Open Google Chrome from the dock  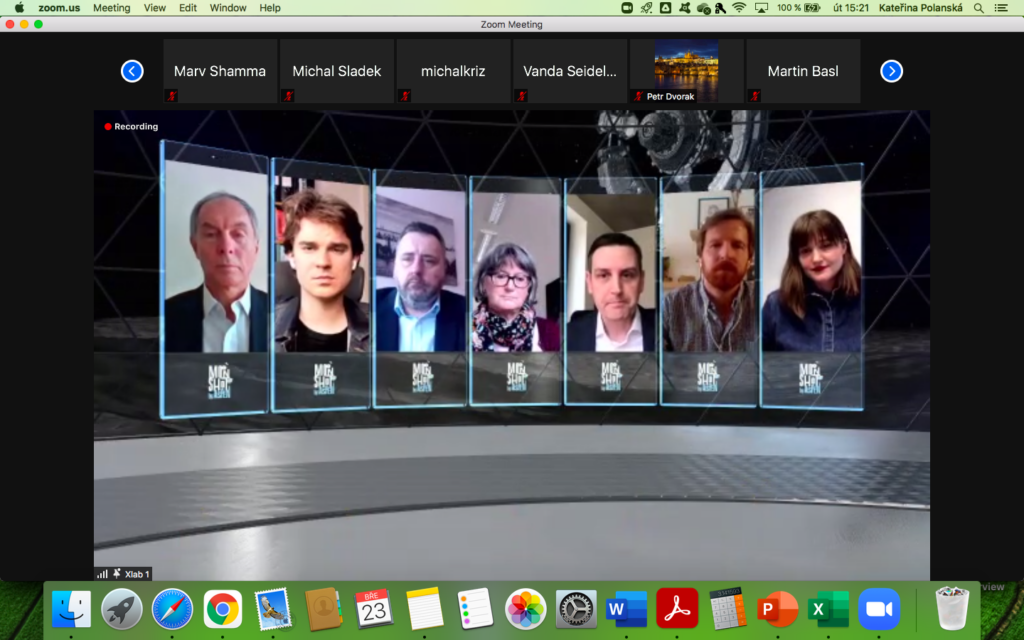pyautogui.click(x=222, y=608)
